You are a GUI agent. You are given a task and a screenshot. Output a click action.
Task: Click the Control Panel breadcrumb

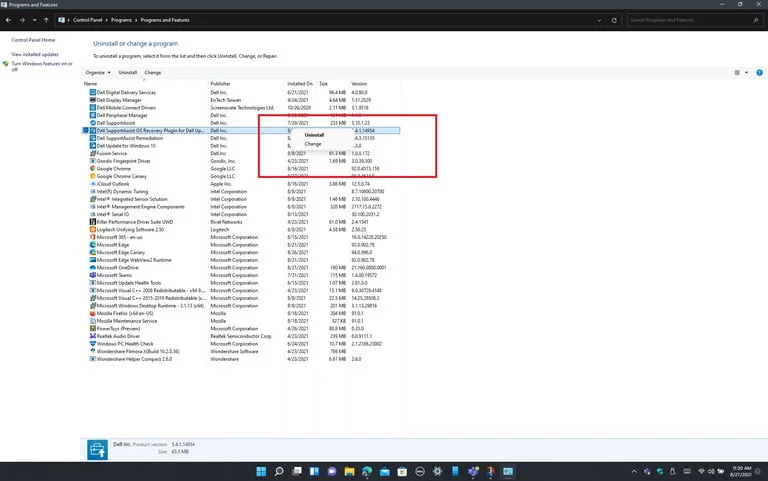pos(87,20)
